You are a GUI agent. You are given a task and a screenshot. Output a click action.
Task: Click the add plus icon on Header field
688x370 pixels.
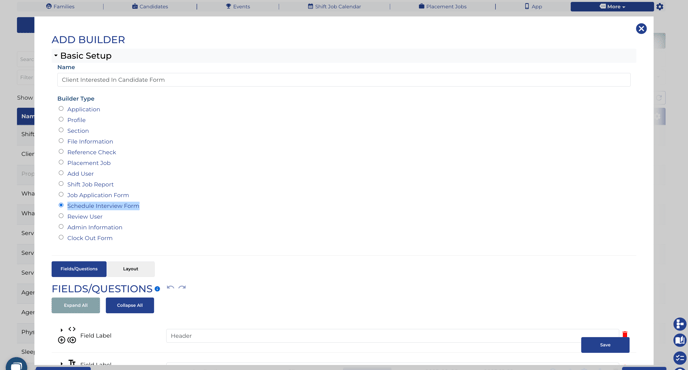click(x=61, y=340)
